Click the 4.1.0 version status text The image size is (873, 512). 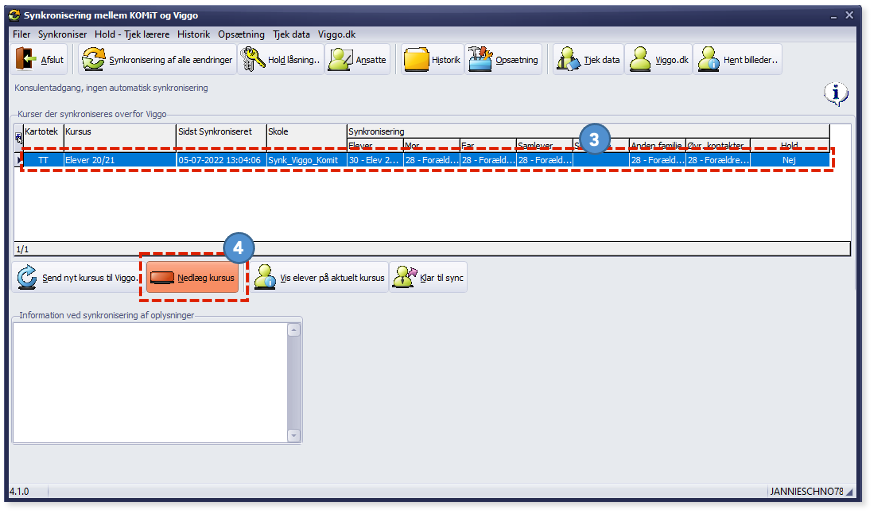pyautogui.click(x=19, y=491)
